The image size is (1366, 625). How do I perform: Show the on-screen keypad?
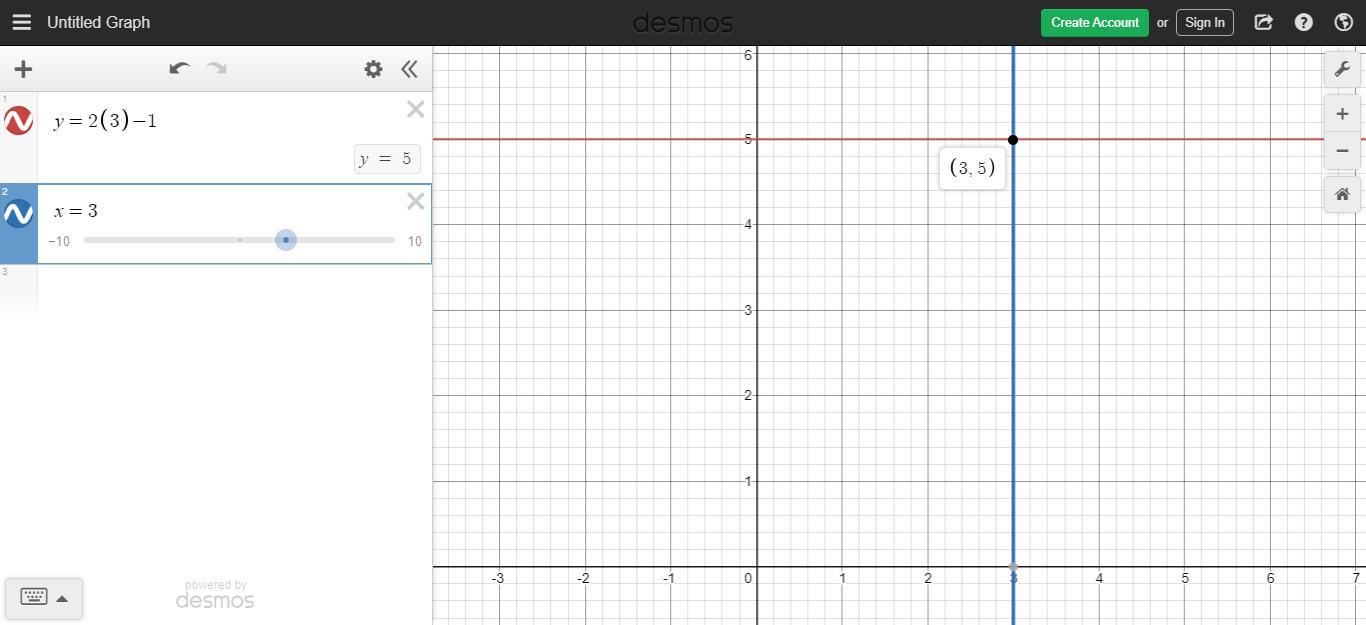point(33,597)
